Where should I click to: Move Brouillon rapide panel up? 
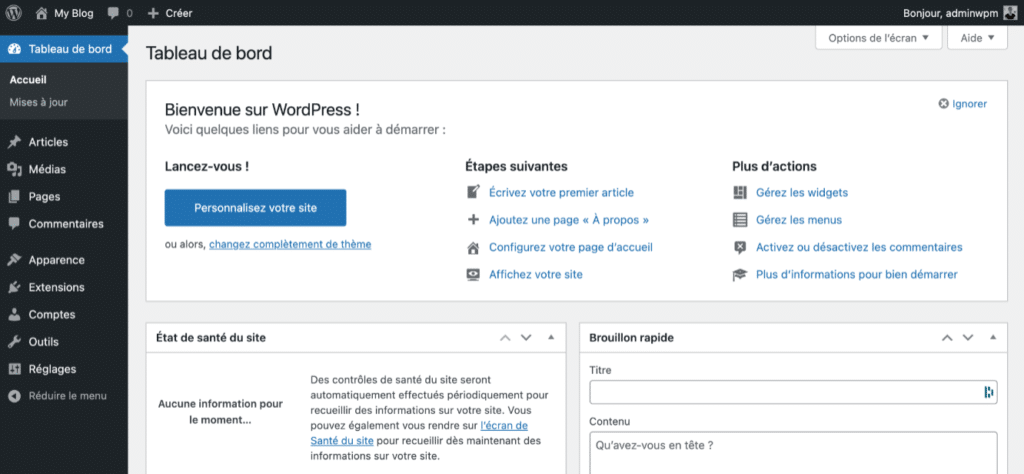pyautogui.click(x=947, y=338)
